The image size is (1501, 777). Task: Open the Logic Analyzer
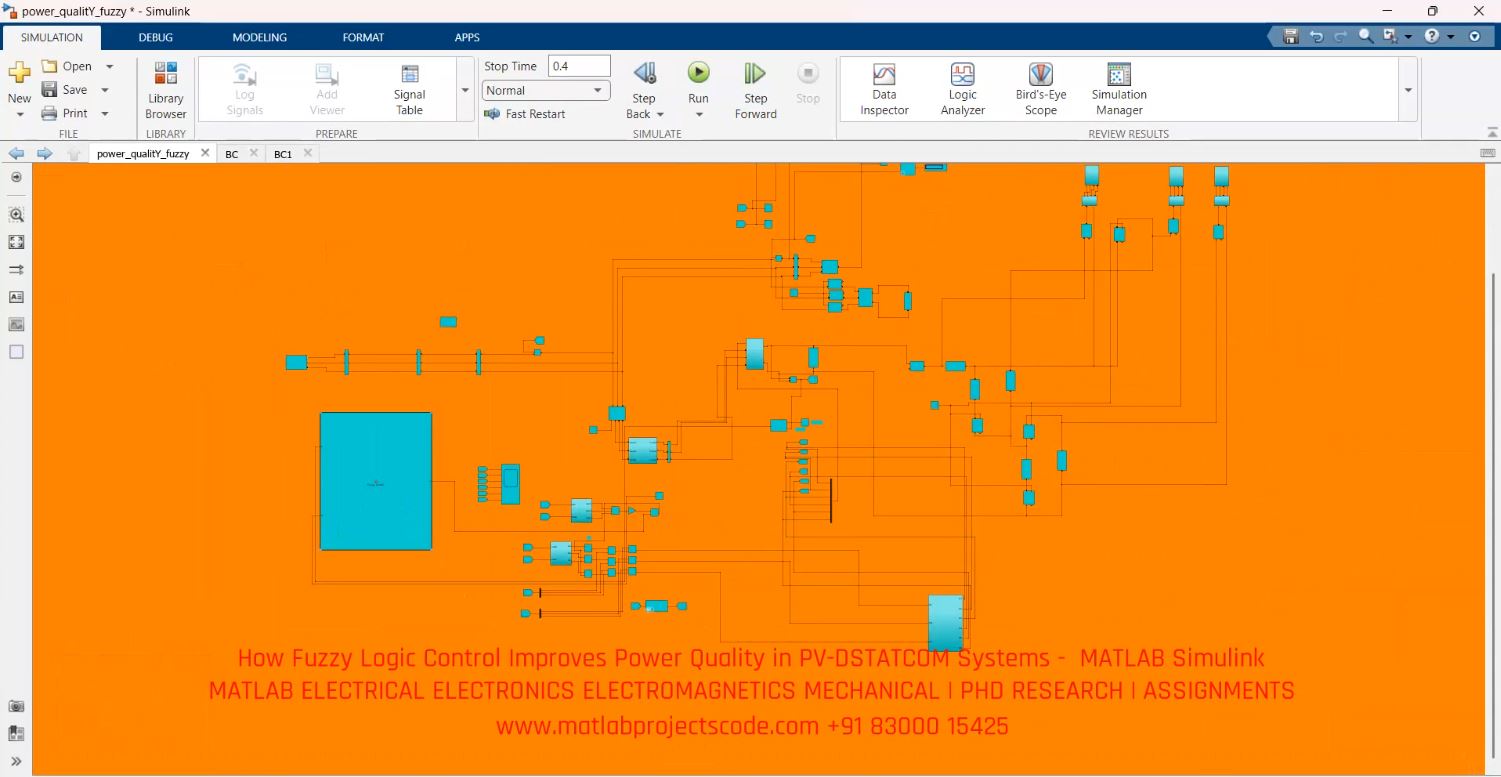pyautogui.click(x=961, y=88)
